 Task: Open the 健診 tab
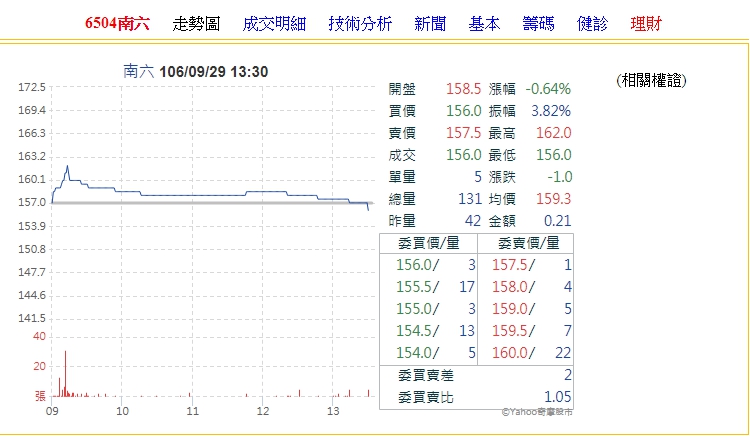click(592, 23)
